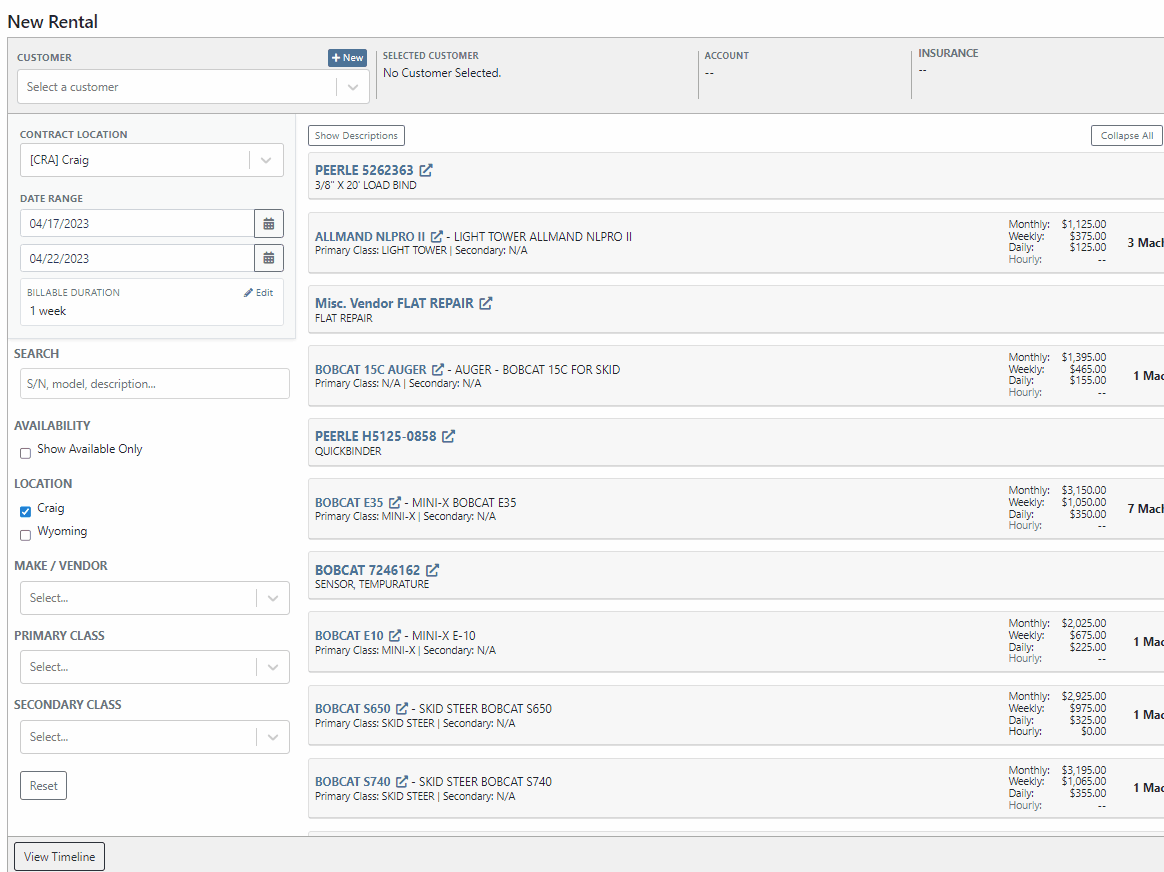Open PEERLE H5125-0858 external link icon
The height and width of the screenshot is (872, 1164).
pos(448,436)
